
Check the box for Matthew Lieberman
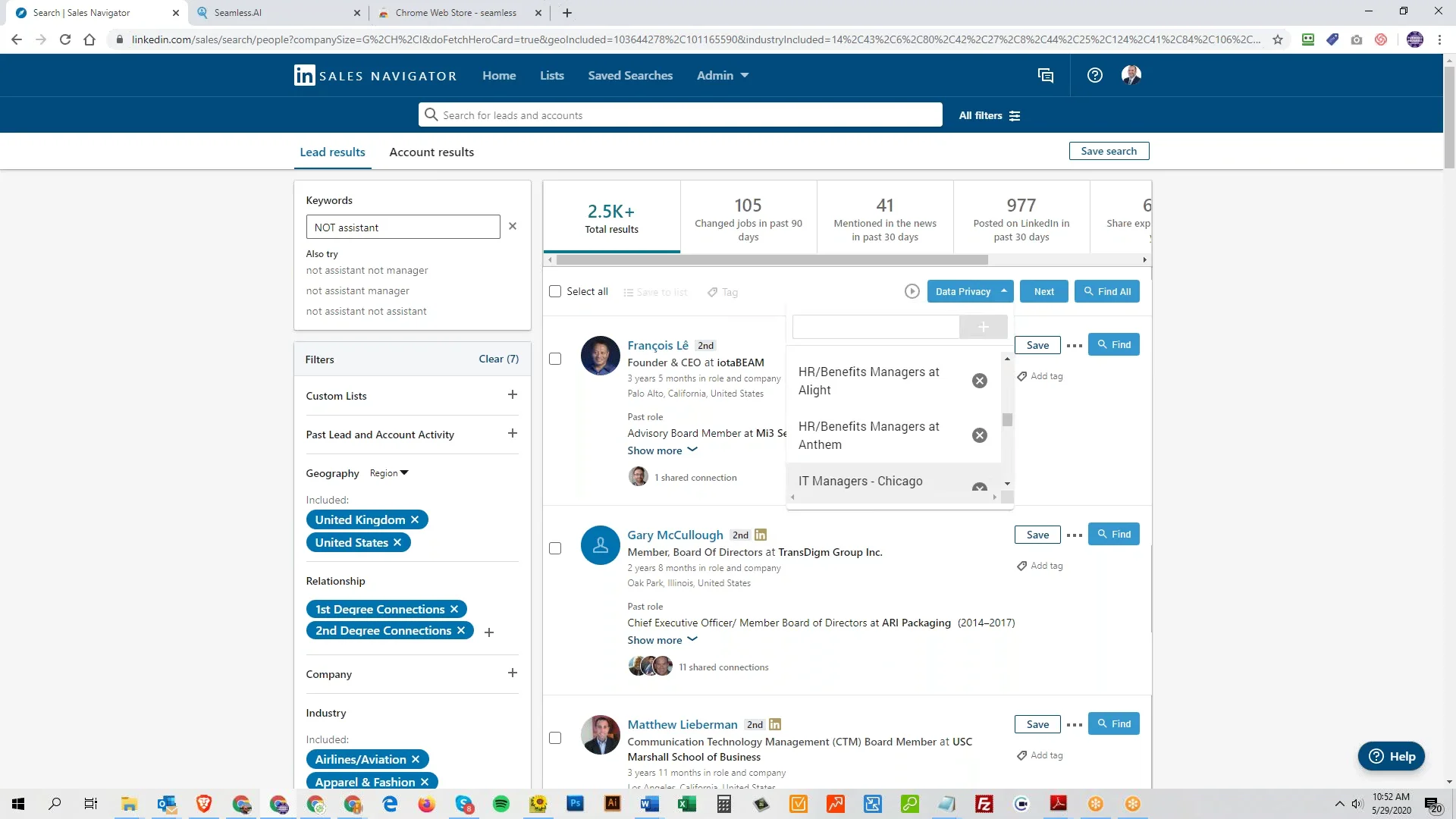[x=555, y=738]
